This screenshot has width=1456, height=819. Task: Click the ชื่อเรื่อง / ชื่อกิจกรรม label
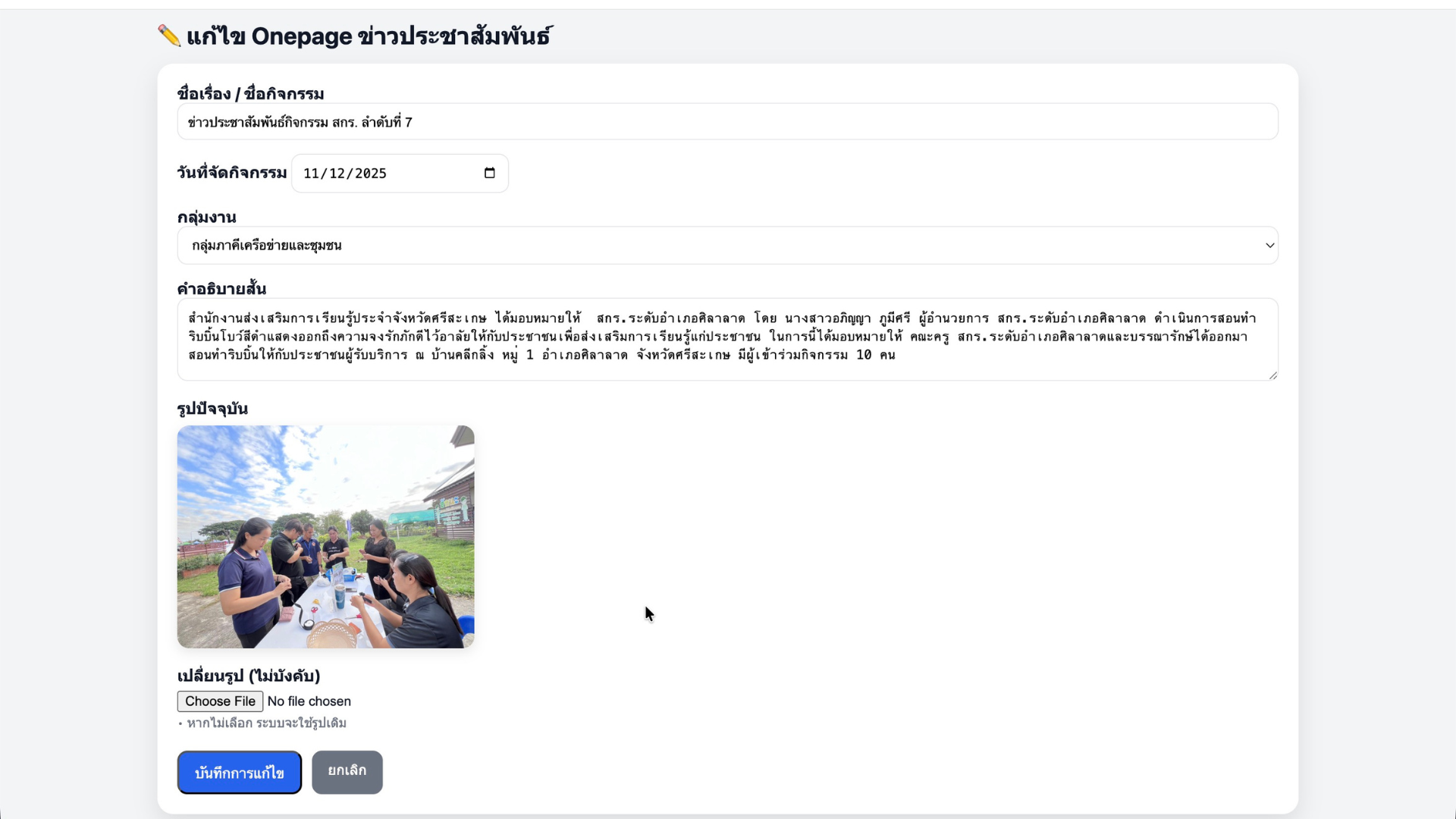coord(250,94)
